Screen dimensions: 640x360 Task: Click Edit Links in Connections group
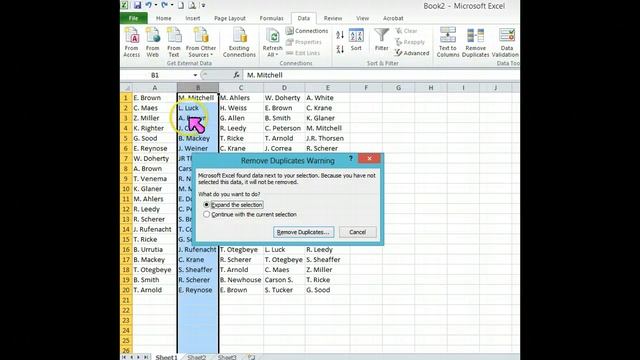click(x=303, y=53)
